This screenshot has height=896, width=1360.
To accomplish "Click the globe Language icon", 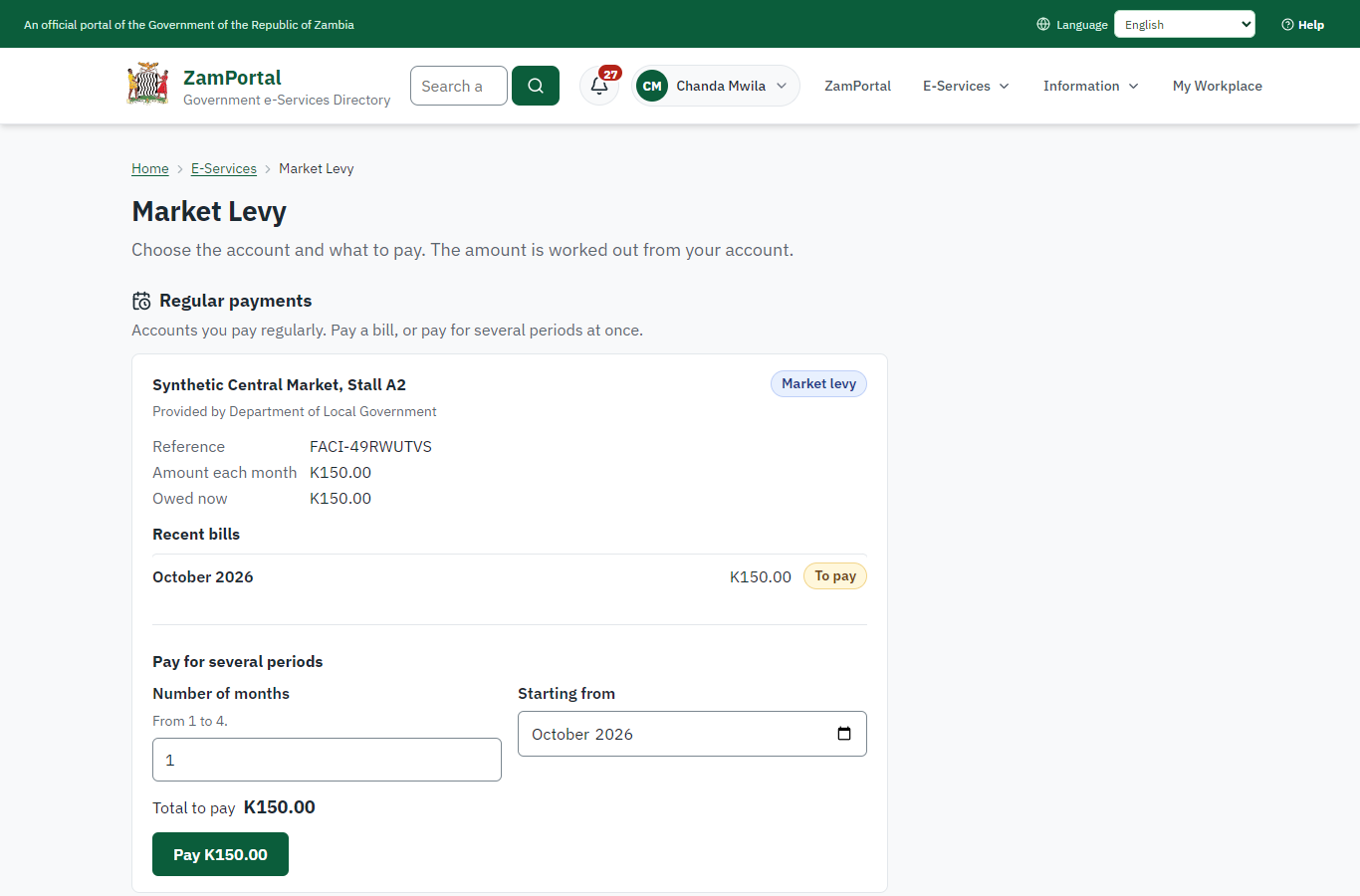I will tap(1043, 24).
